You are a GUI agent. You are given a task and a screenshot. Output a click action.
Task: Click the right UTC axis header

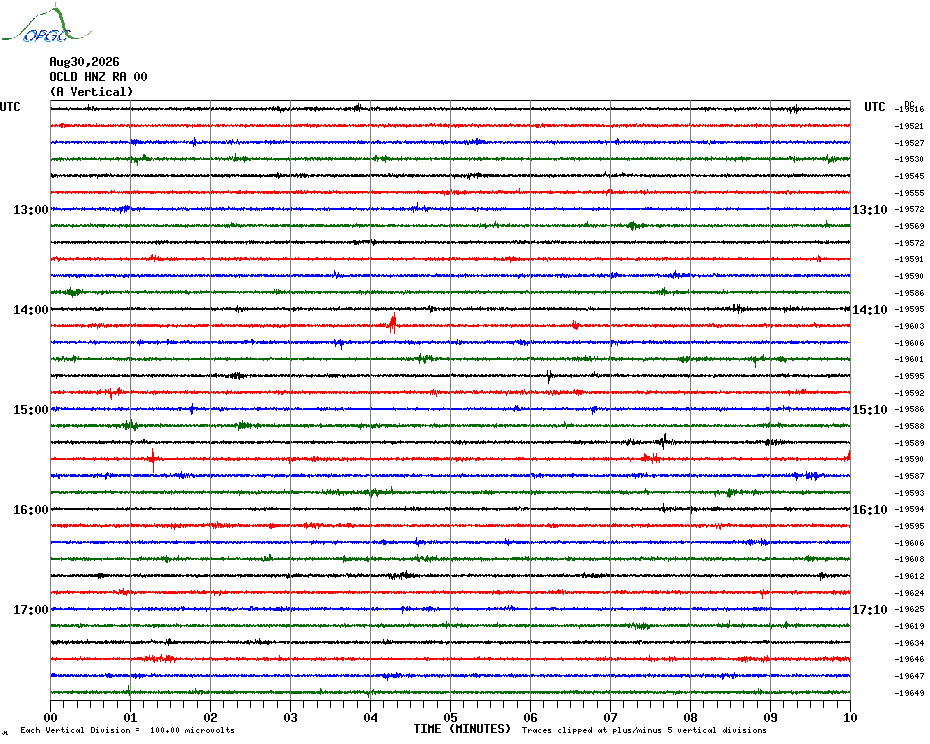point(874,107)
